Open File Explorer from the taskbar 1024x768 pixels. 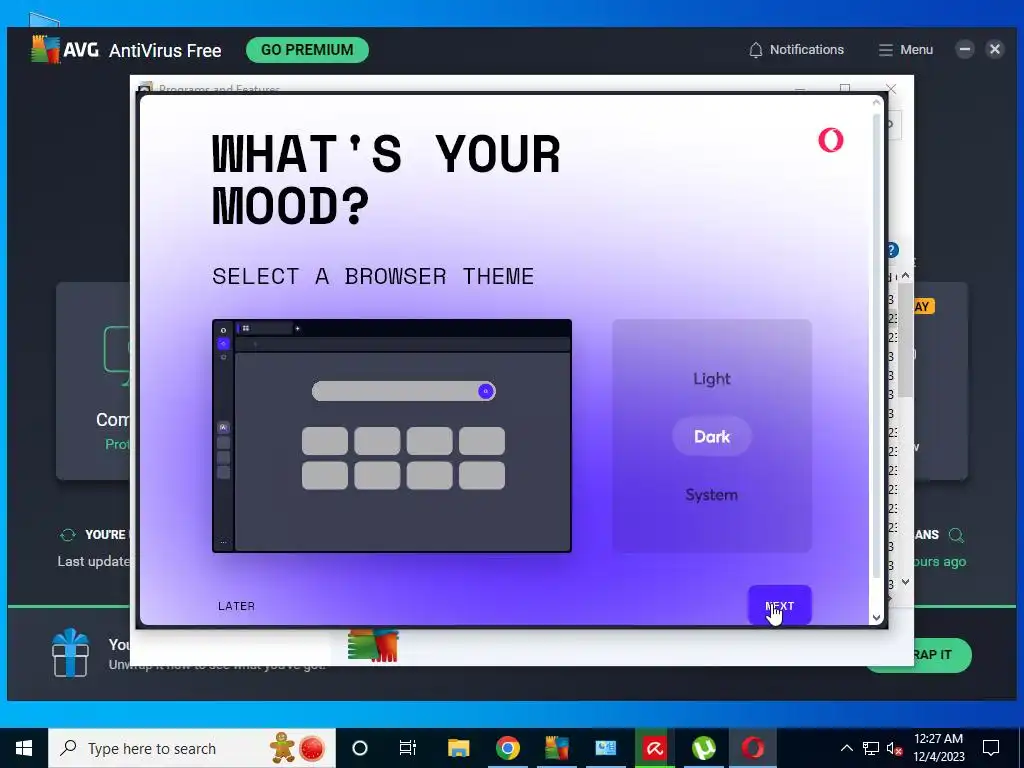[x=458, y=748]
